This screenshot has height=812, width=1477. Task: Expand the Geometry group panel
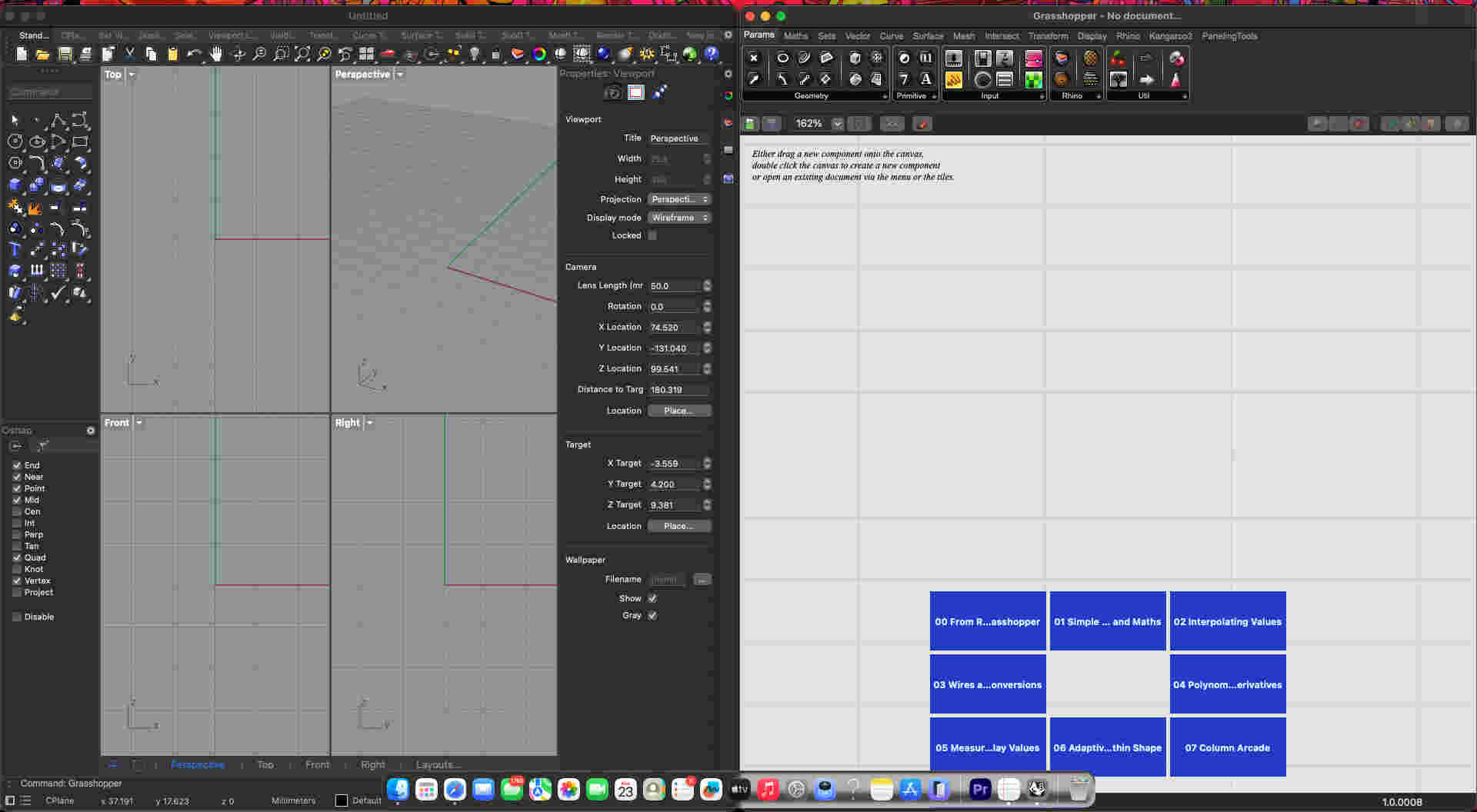point(885,97)
